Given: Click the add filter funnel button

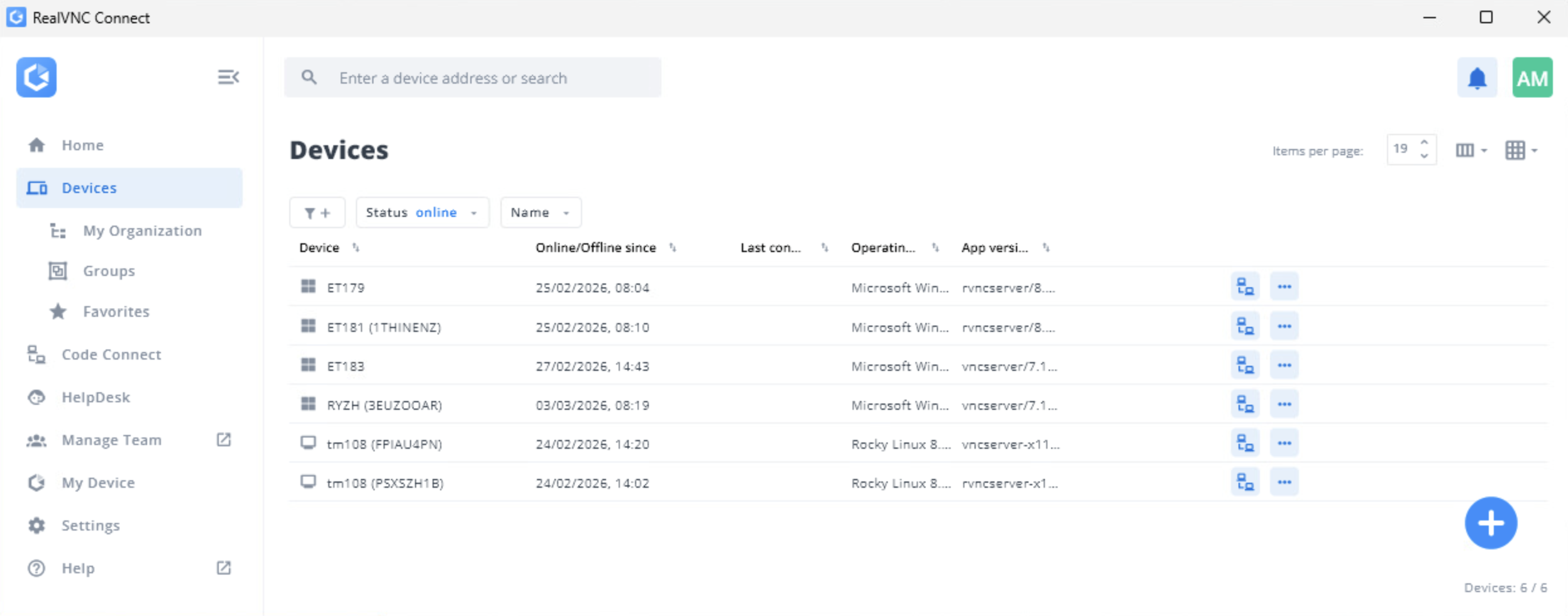Looking at the screenshot, I should [x=317, y=213].
